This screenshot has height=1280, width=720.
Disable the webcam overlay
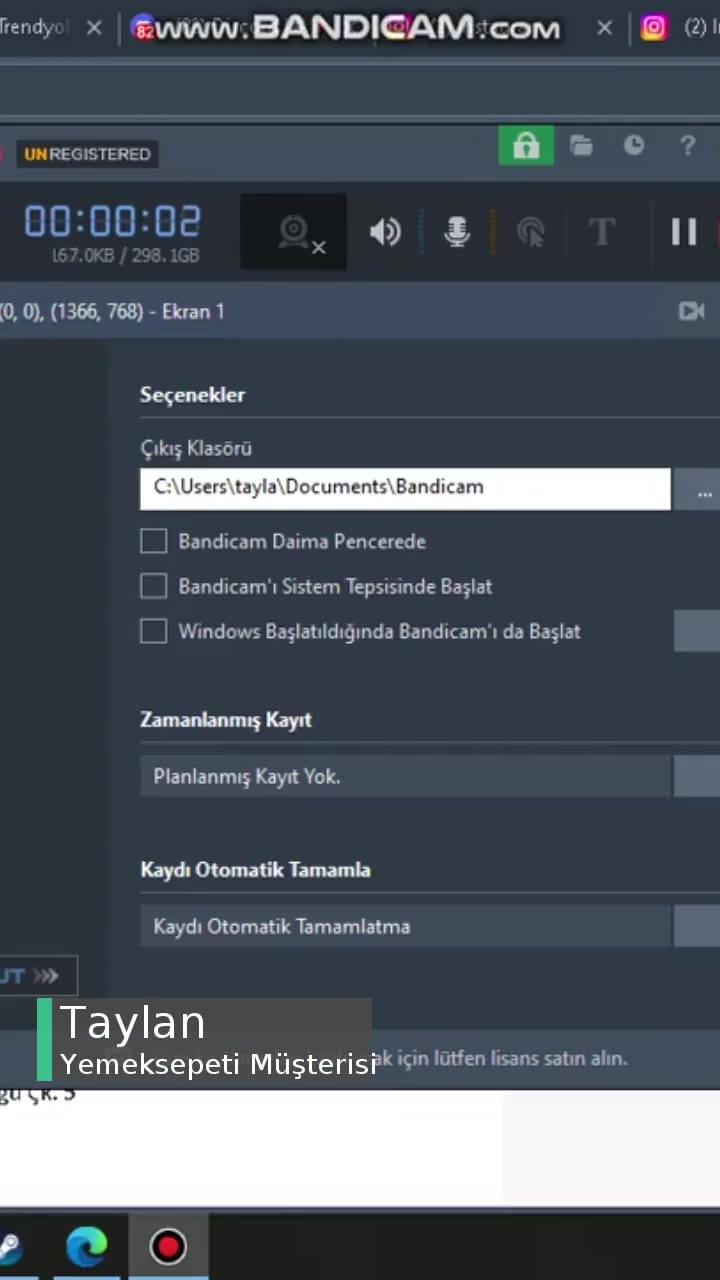(x=293, y=231)
